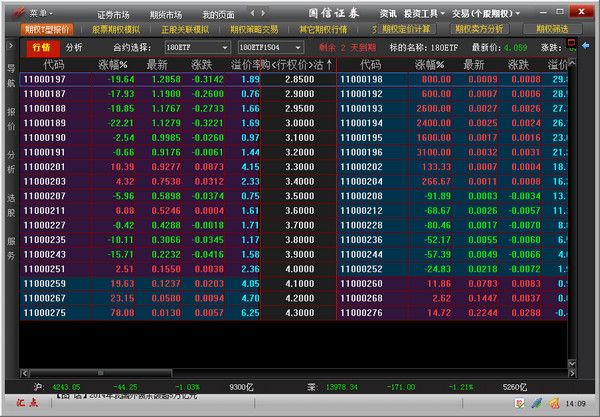The image size is (600, 417).
Task: Click strike price 4.0000
Action: click(299, 269)
